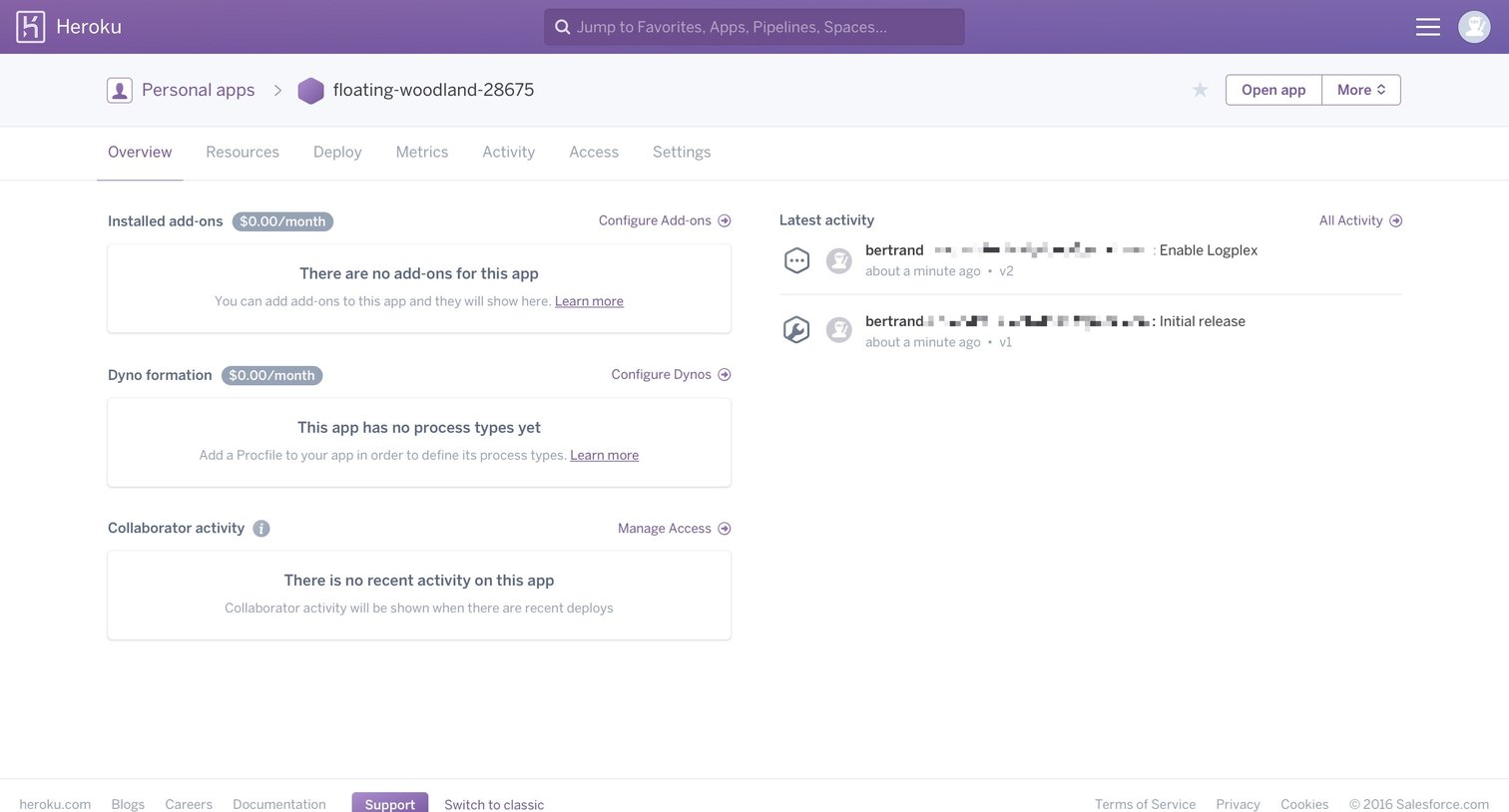This screenshot has height=812, width=1509.
Task: Go to the Activity tab
Action: [x=509, y=152]
